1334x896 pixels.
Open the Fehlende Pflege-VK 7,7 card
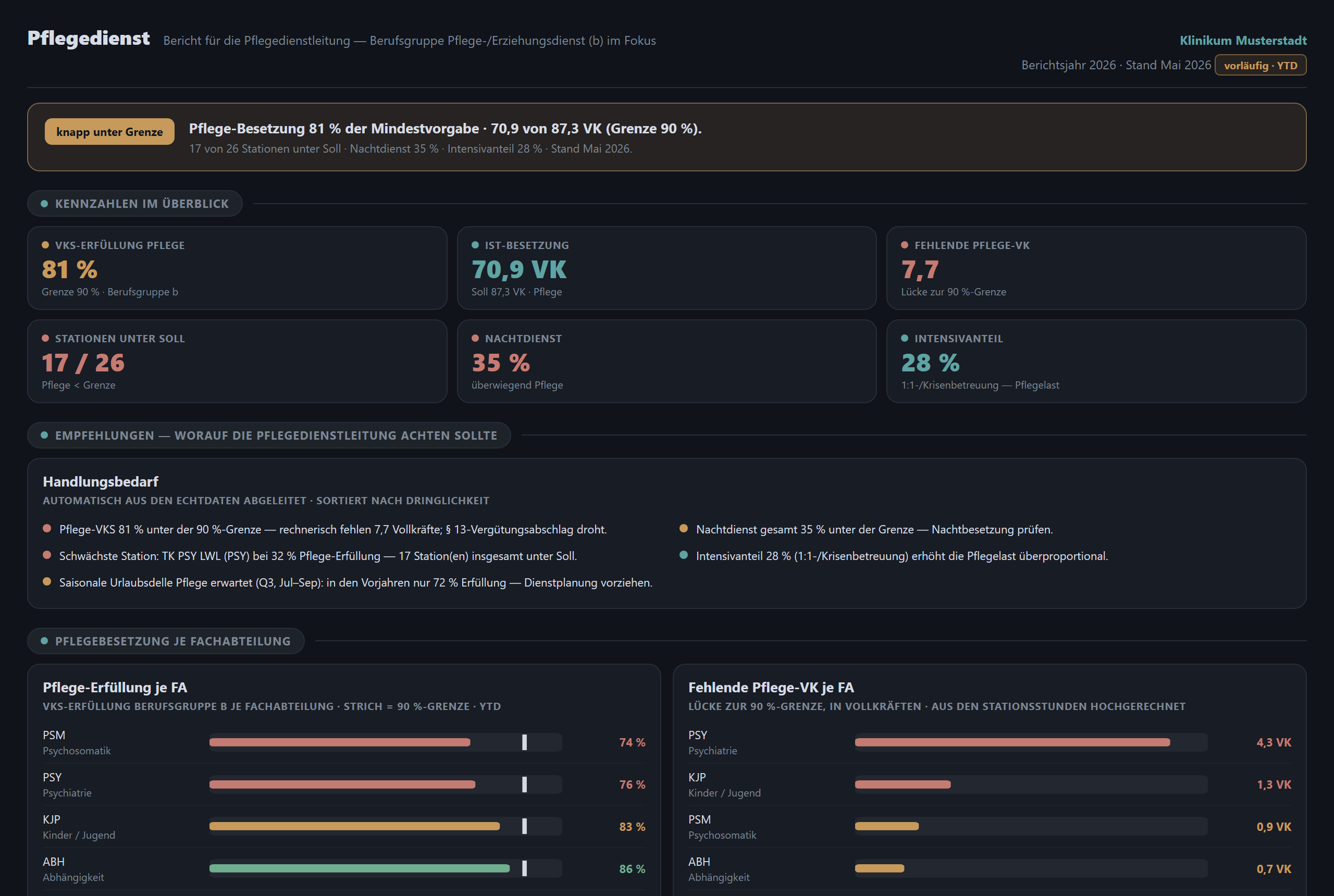click(1096, 268)
